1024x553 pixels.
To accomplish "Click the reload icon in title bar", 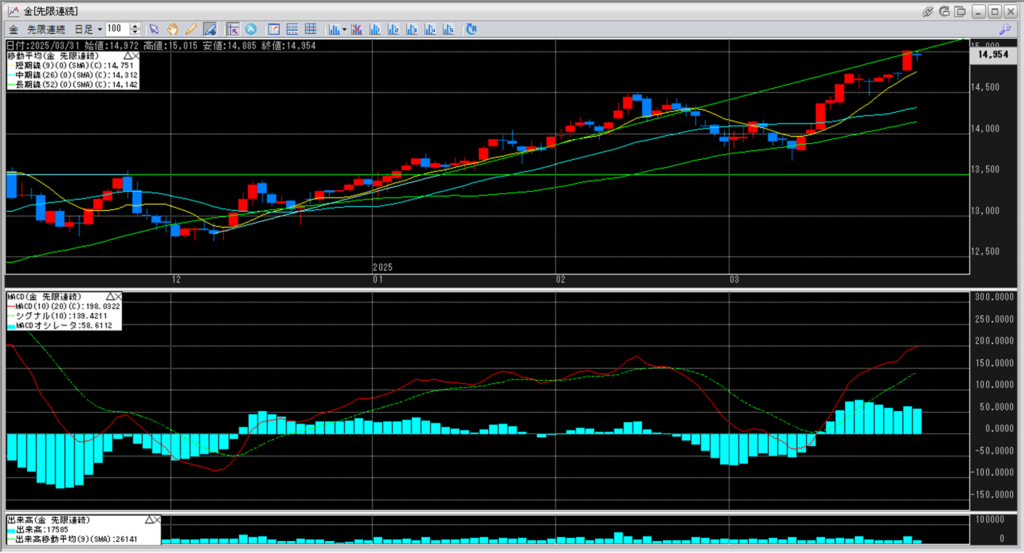I will (x=945, y=10).
